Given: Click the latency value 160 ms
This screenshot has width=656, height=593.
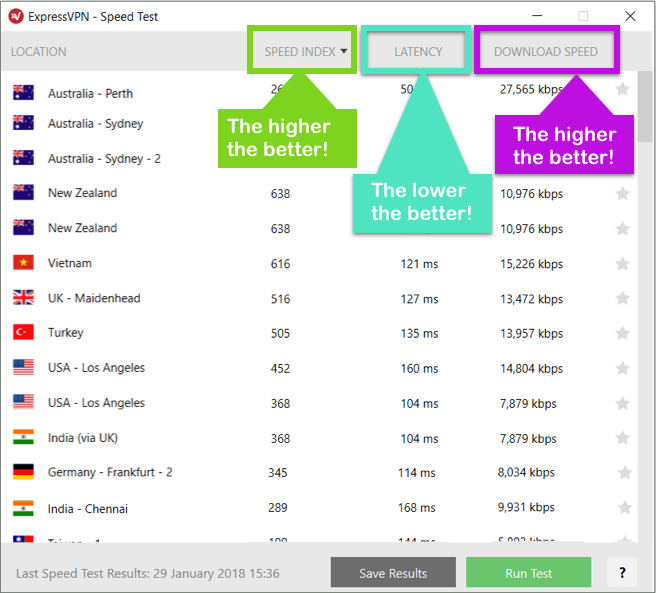Looking at the screenshot, I should (419, 369).
